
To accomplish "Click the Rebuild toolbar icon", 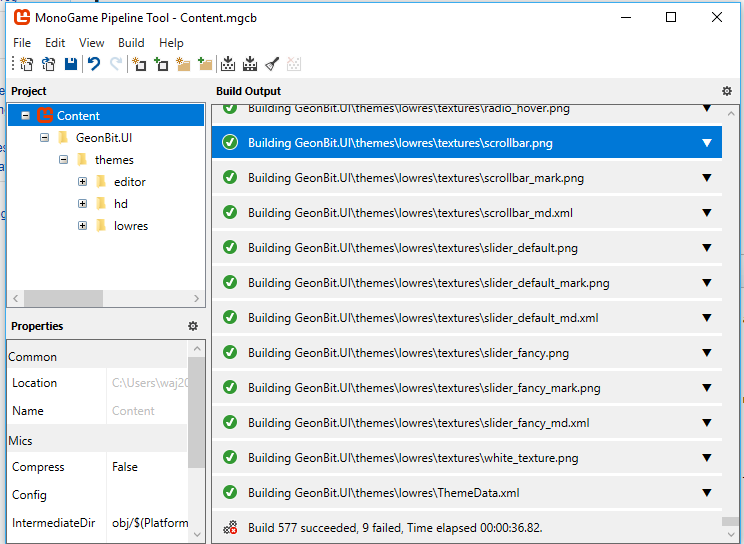I will click(x=250, y=64).
